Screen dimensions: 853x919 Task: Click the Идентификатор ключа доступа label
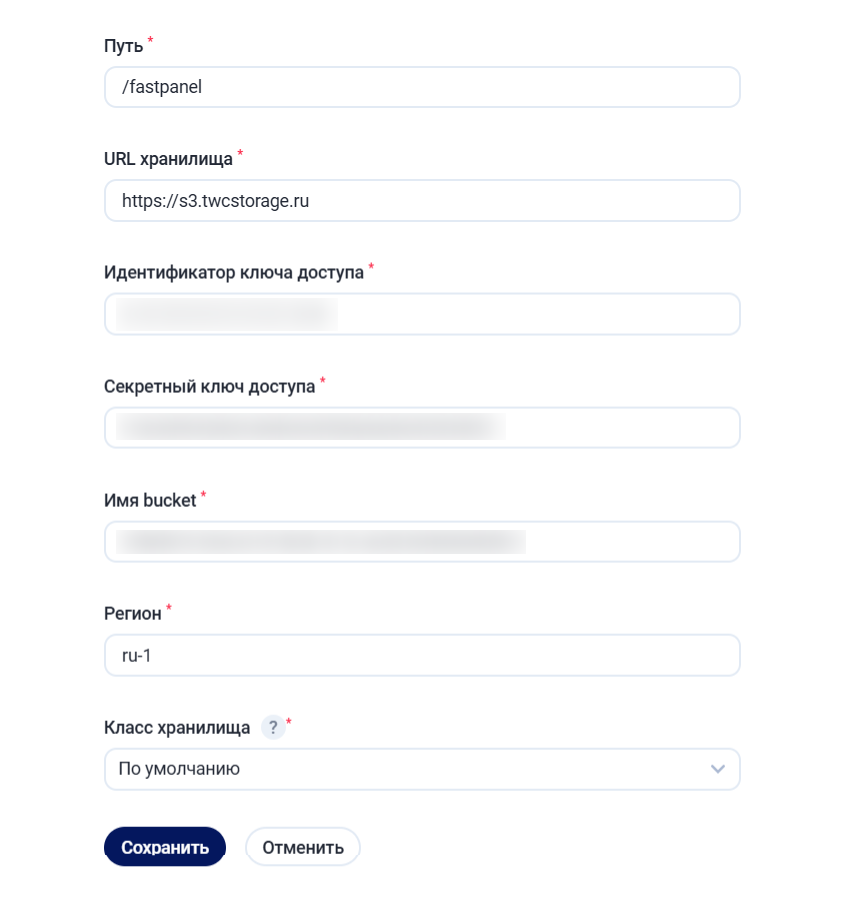click(233, 272)
